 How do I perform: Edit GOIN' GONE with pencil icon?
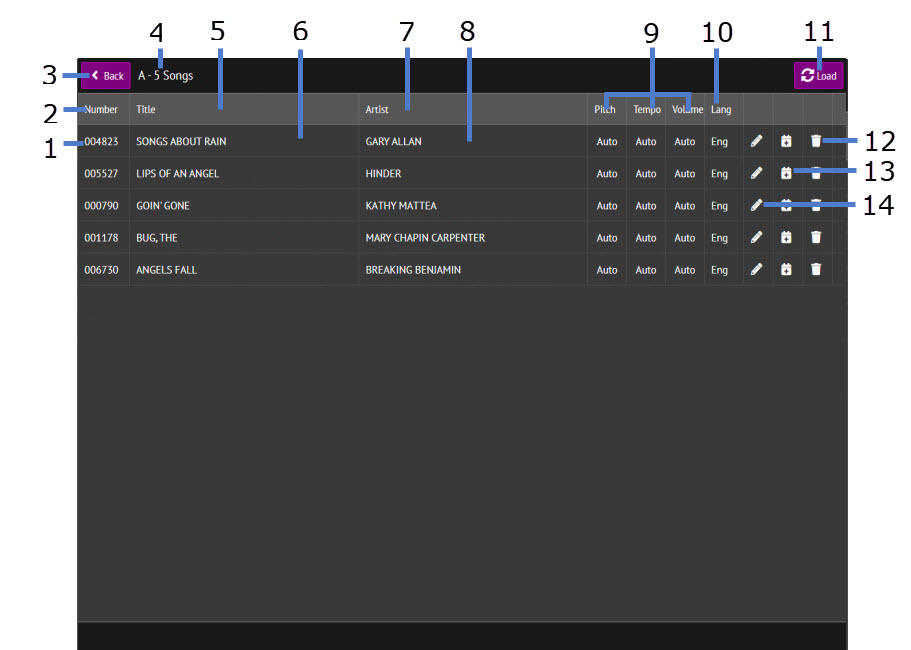(756, 206)
